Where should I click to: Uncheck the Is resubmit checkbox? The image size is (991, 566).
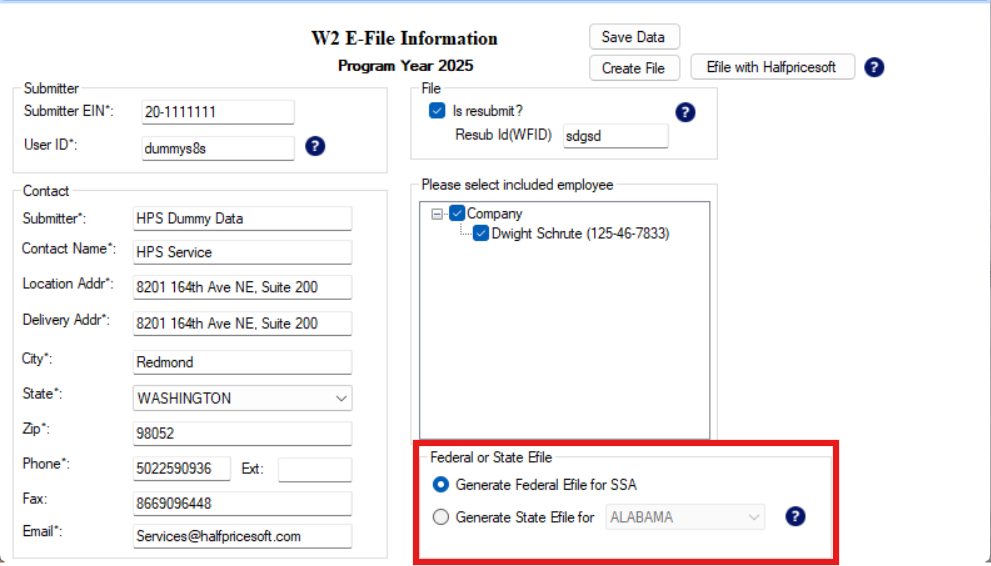click(x=437, y=111)
